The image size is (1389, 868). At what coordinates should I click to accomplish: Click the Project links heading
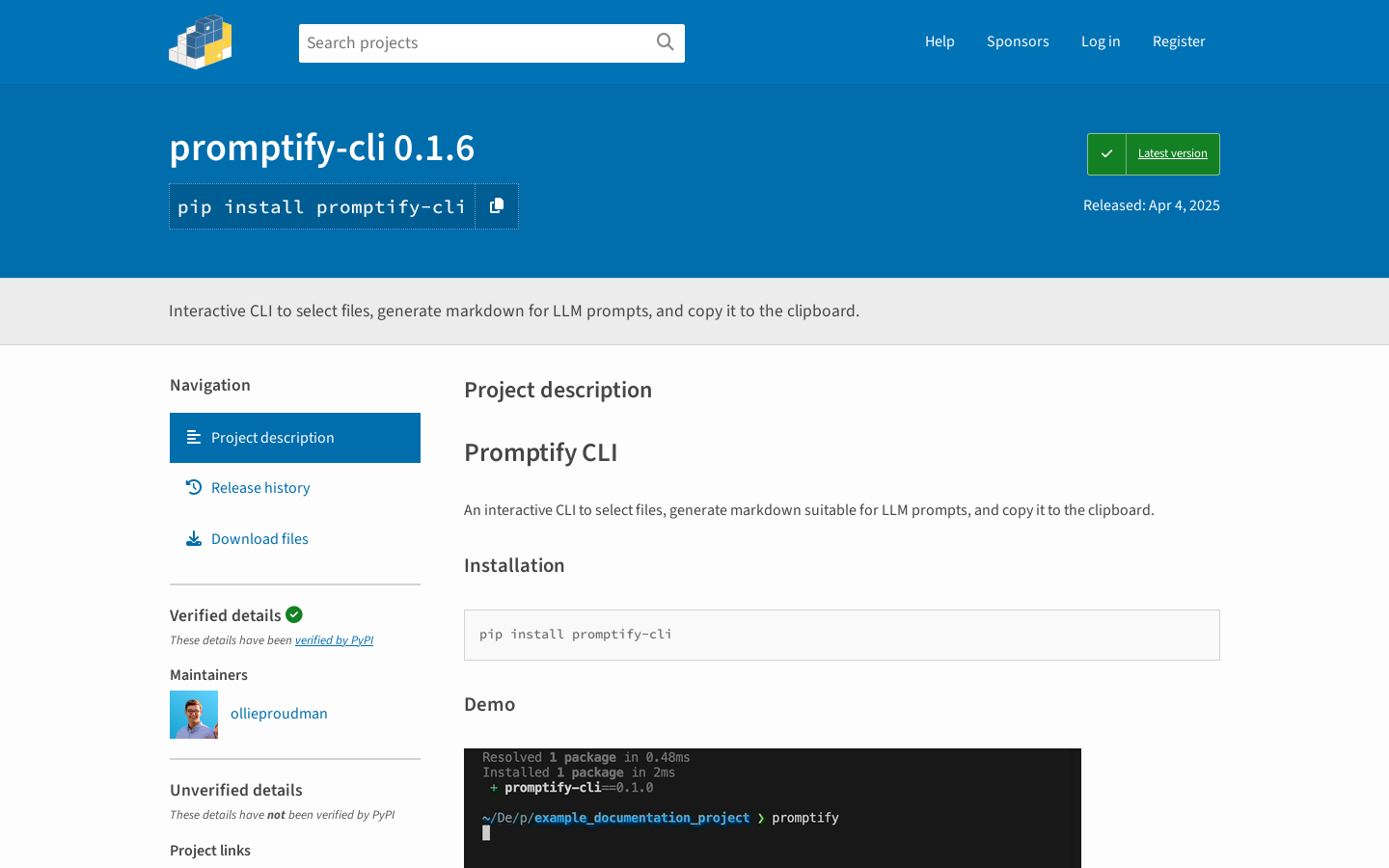(x=210, y=851)
